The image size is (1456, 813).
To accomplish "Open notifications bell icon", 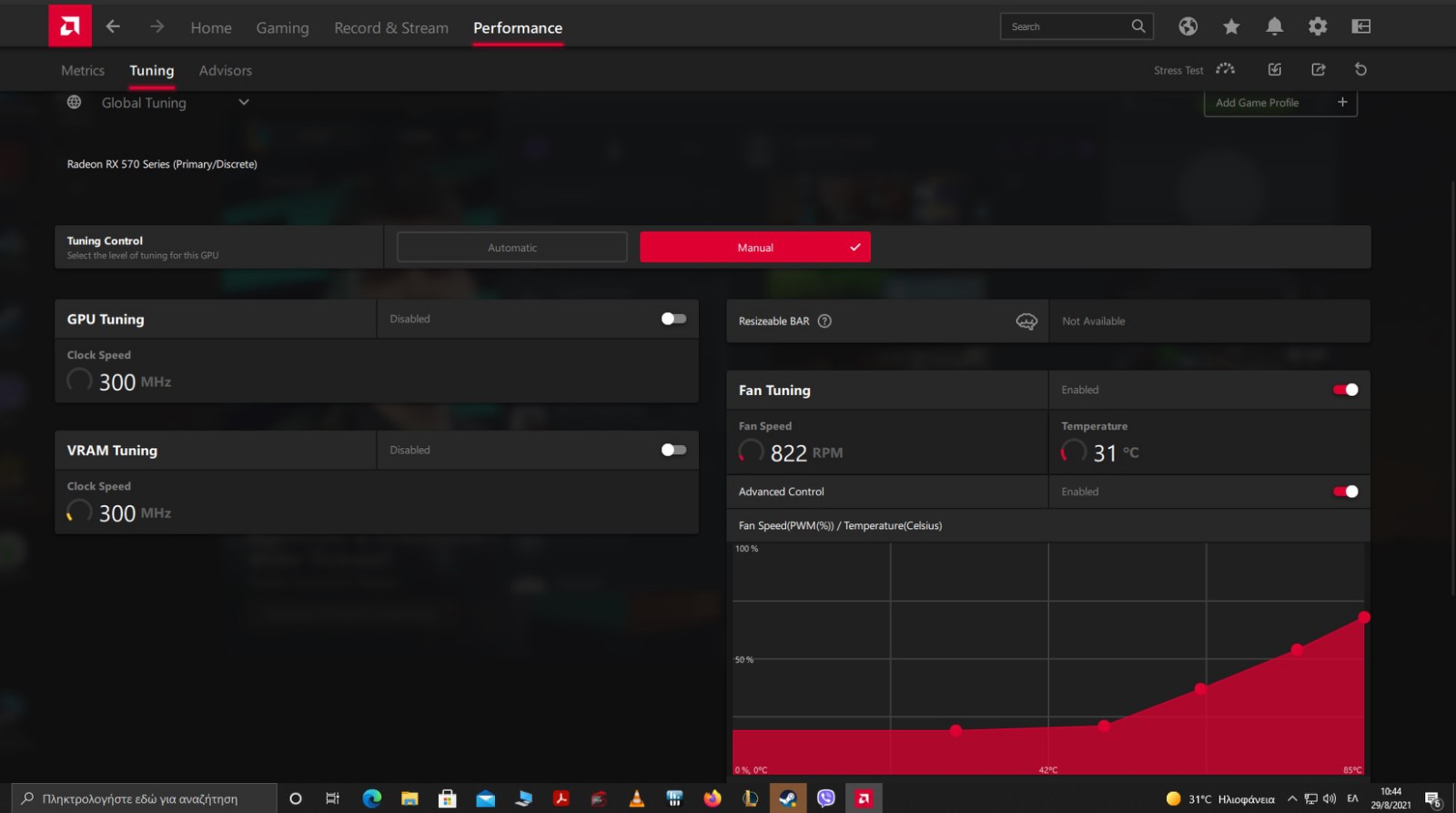I will point(1274,26).
